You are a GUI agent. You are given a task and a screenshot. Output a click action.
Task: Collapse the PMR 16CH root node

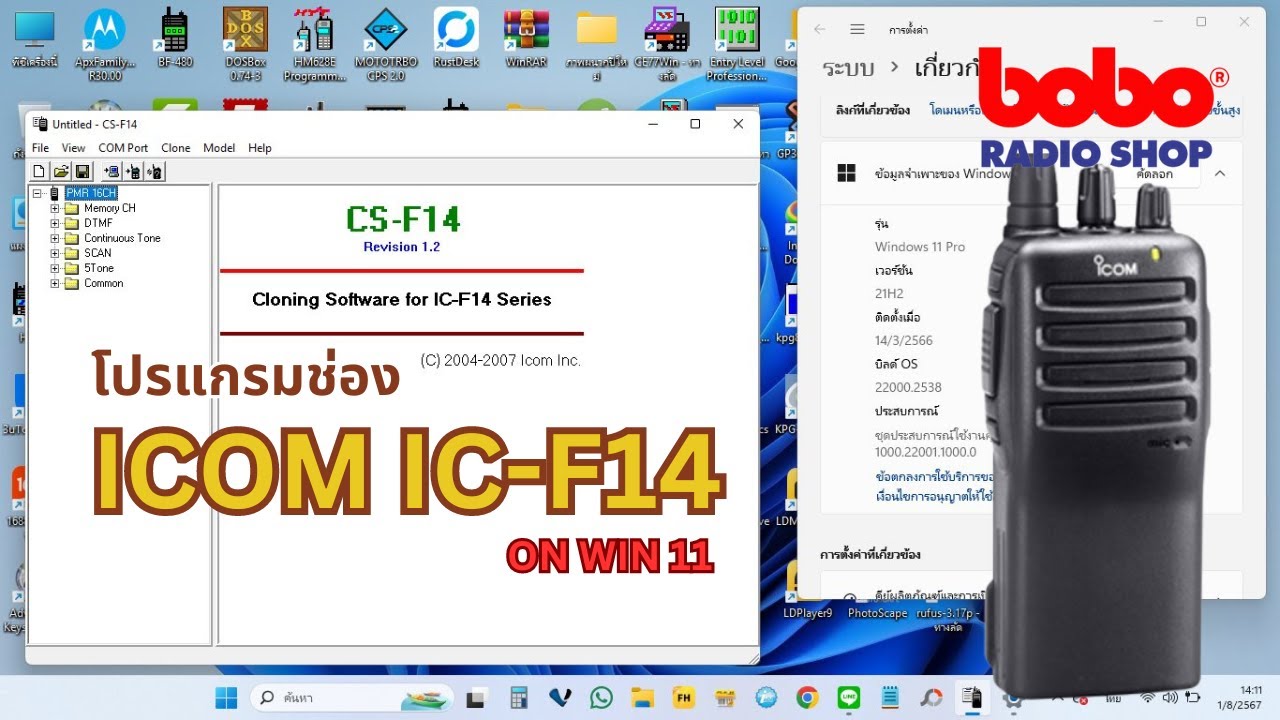point(37,193)
